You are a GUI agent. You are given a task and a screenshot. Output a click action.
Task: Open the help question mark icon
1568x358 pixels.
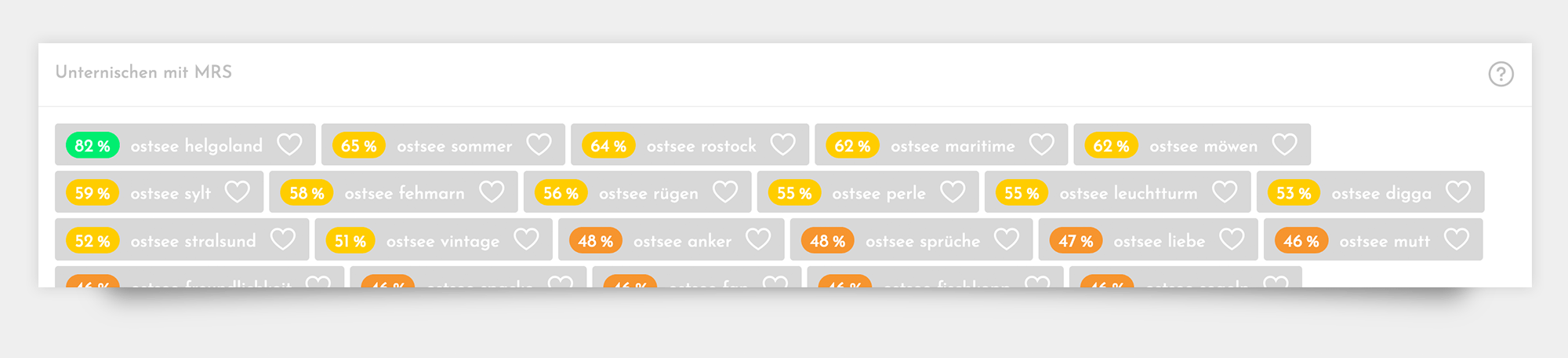(1501, 74)
